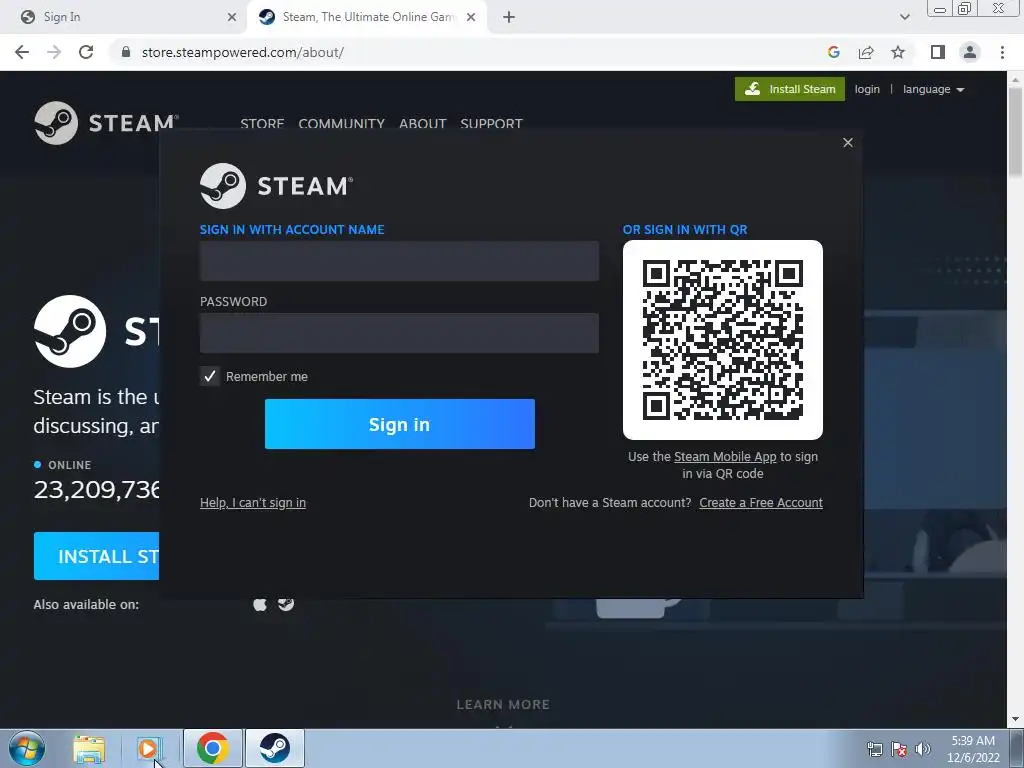Image resolution: width=1024 pixels, height=768 pixels.
Task: Open Chrome profile avatar
Action: coord(970,52)
